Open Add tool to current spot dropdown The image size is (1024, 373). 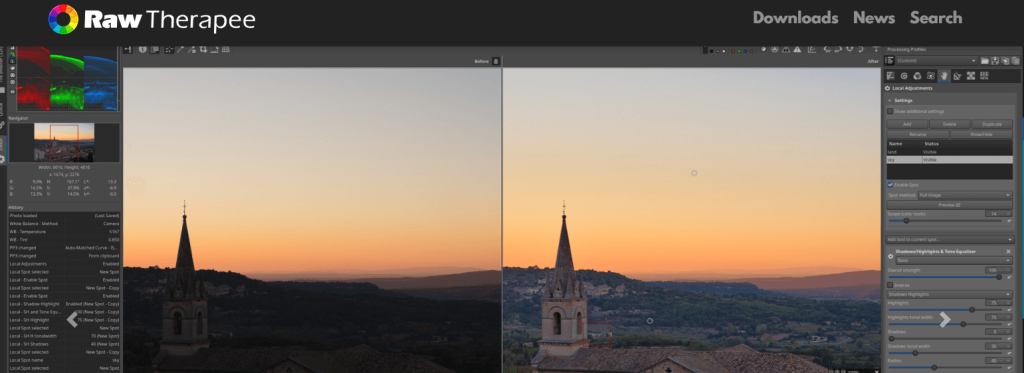coord(950,239)
